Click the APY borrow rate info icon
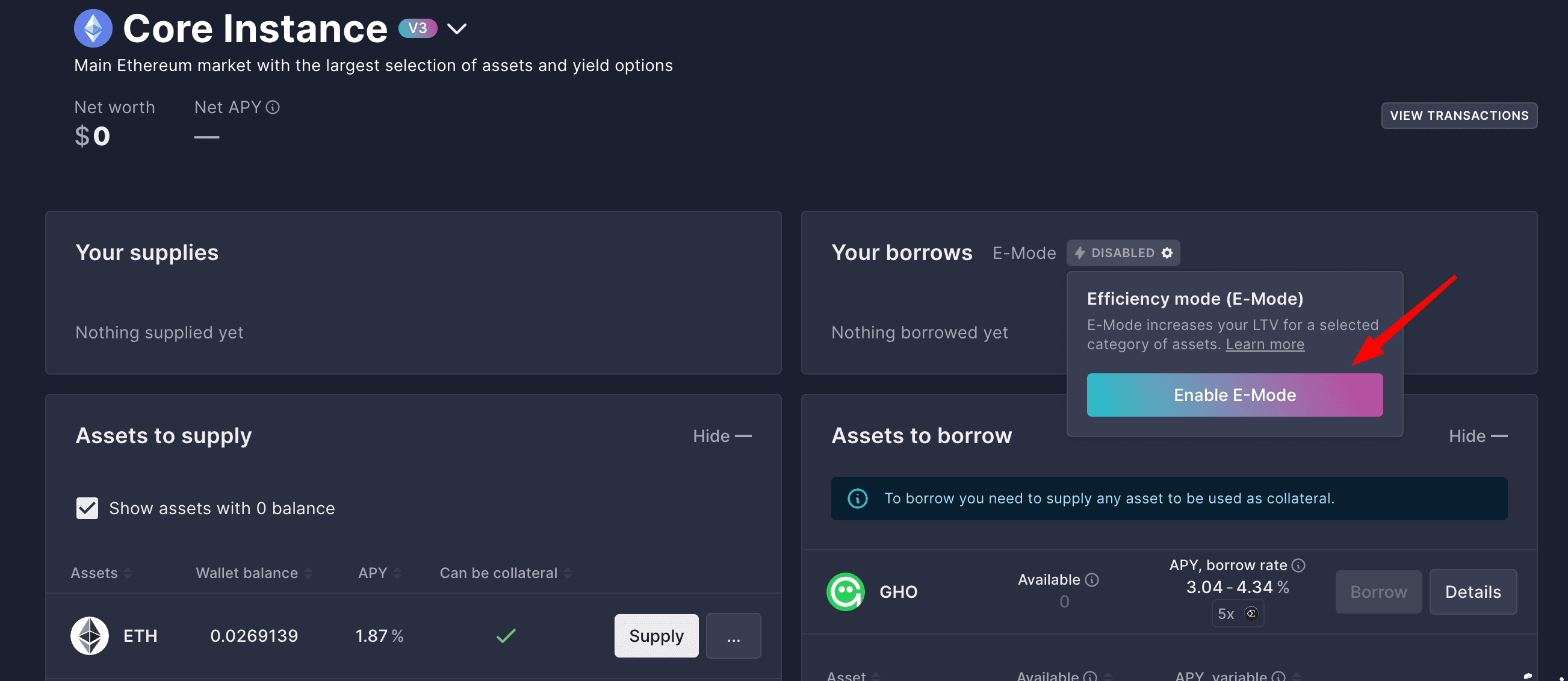 [1298, 565]
